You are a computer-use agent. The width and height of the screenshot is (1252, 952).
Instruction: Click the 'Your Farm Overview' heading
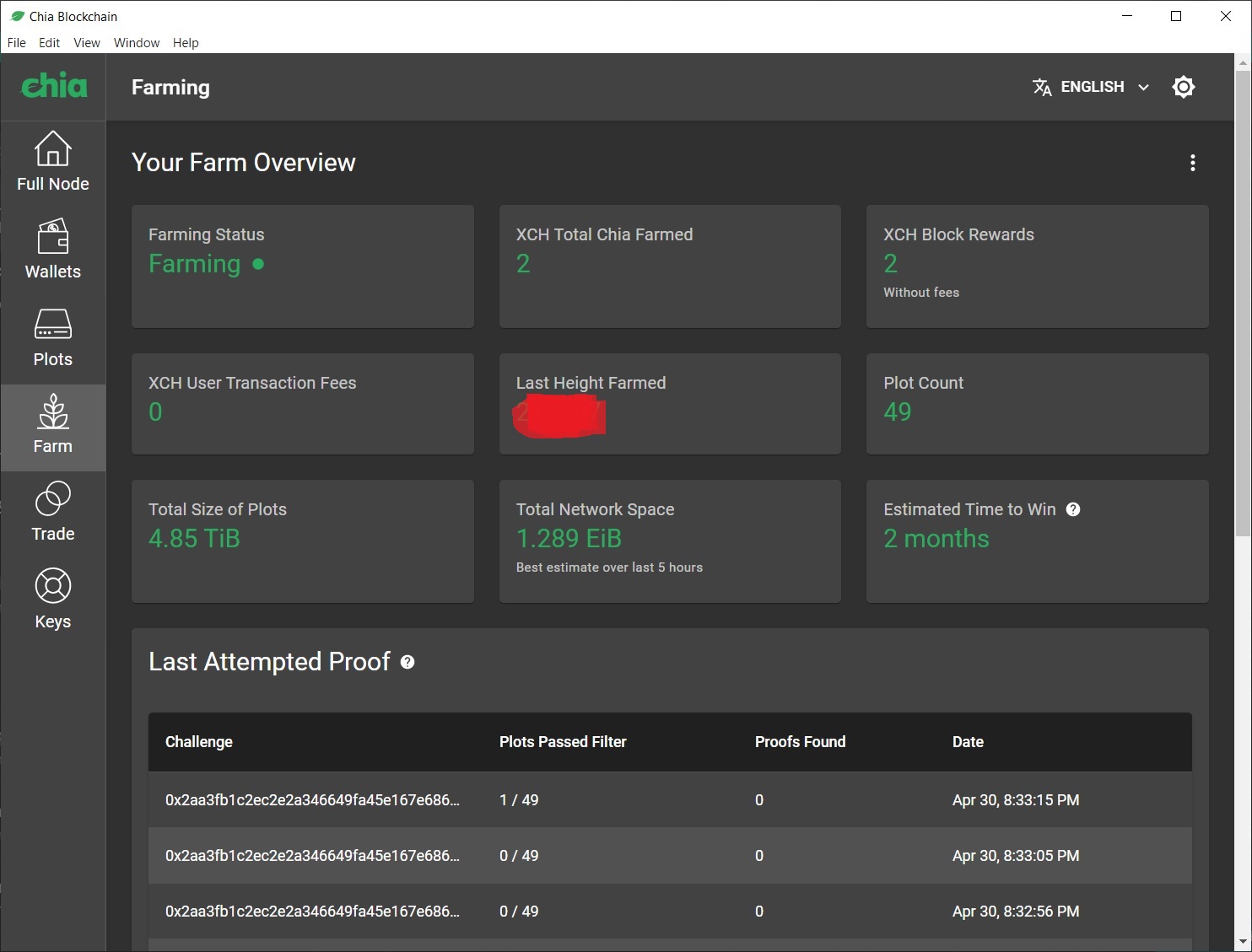(x=244, y=163)
